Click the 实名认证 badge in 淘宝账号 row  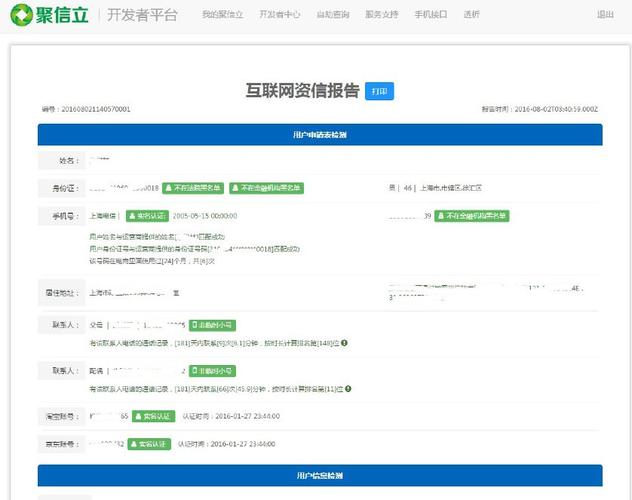pos(154,416)
